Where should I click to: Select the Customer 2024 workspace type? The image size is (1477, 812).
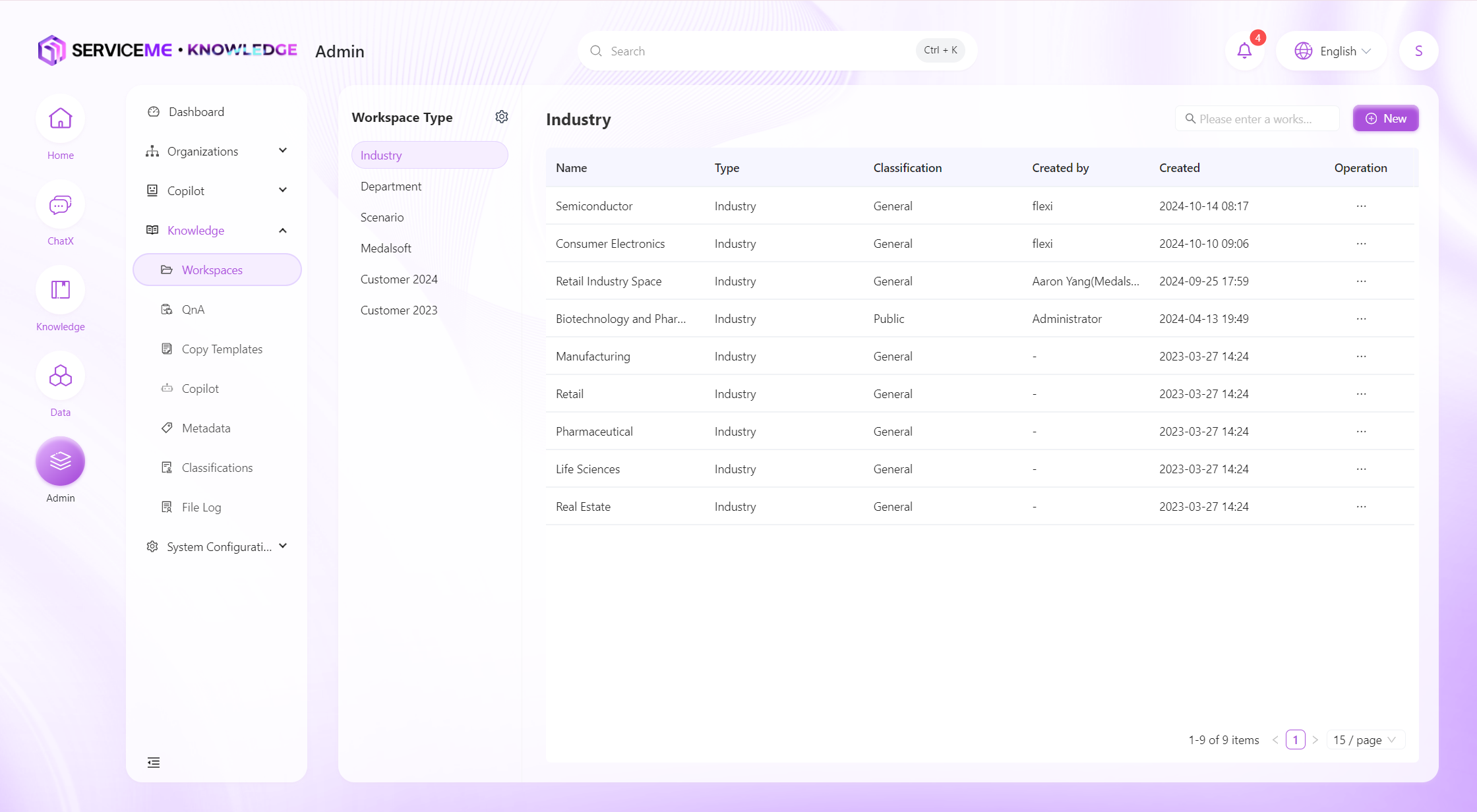429,279
